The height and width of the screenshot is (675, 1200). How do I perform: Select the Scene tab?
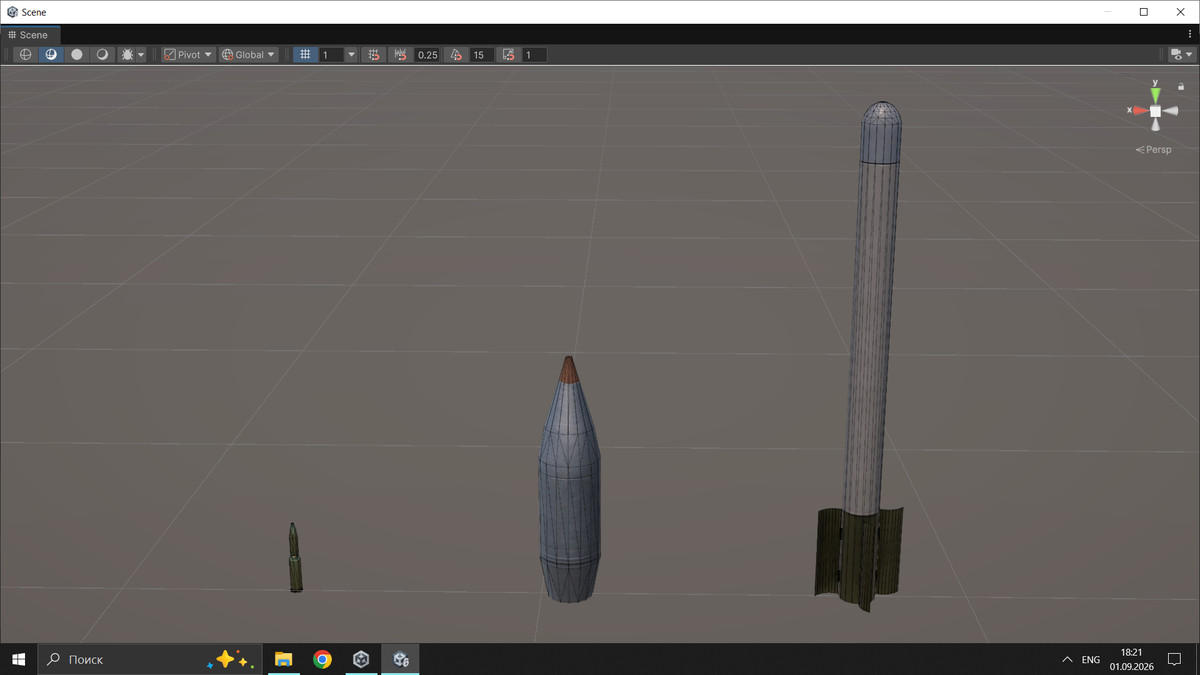click(28, 35)
